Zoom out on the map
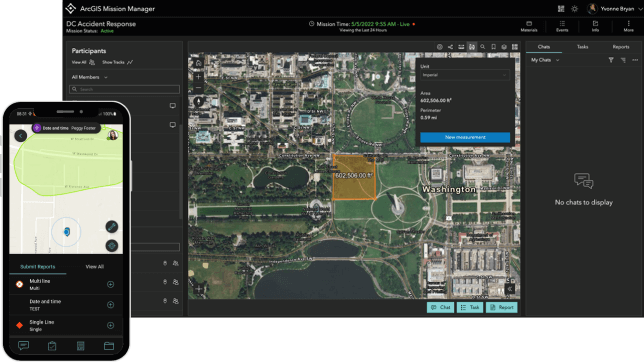The width and height of the screenshot is (644, 363). point(198,87)
